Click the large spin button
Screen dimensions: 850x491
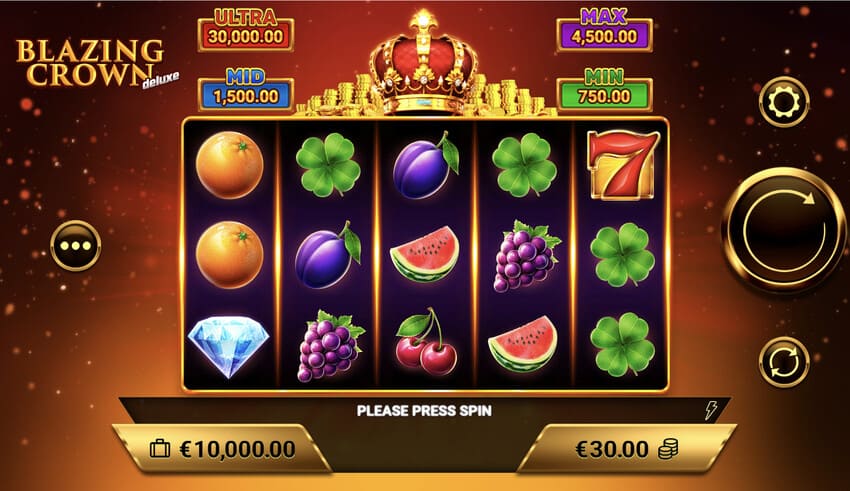[784, 230]
